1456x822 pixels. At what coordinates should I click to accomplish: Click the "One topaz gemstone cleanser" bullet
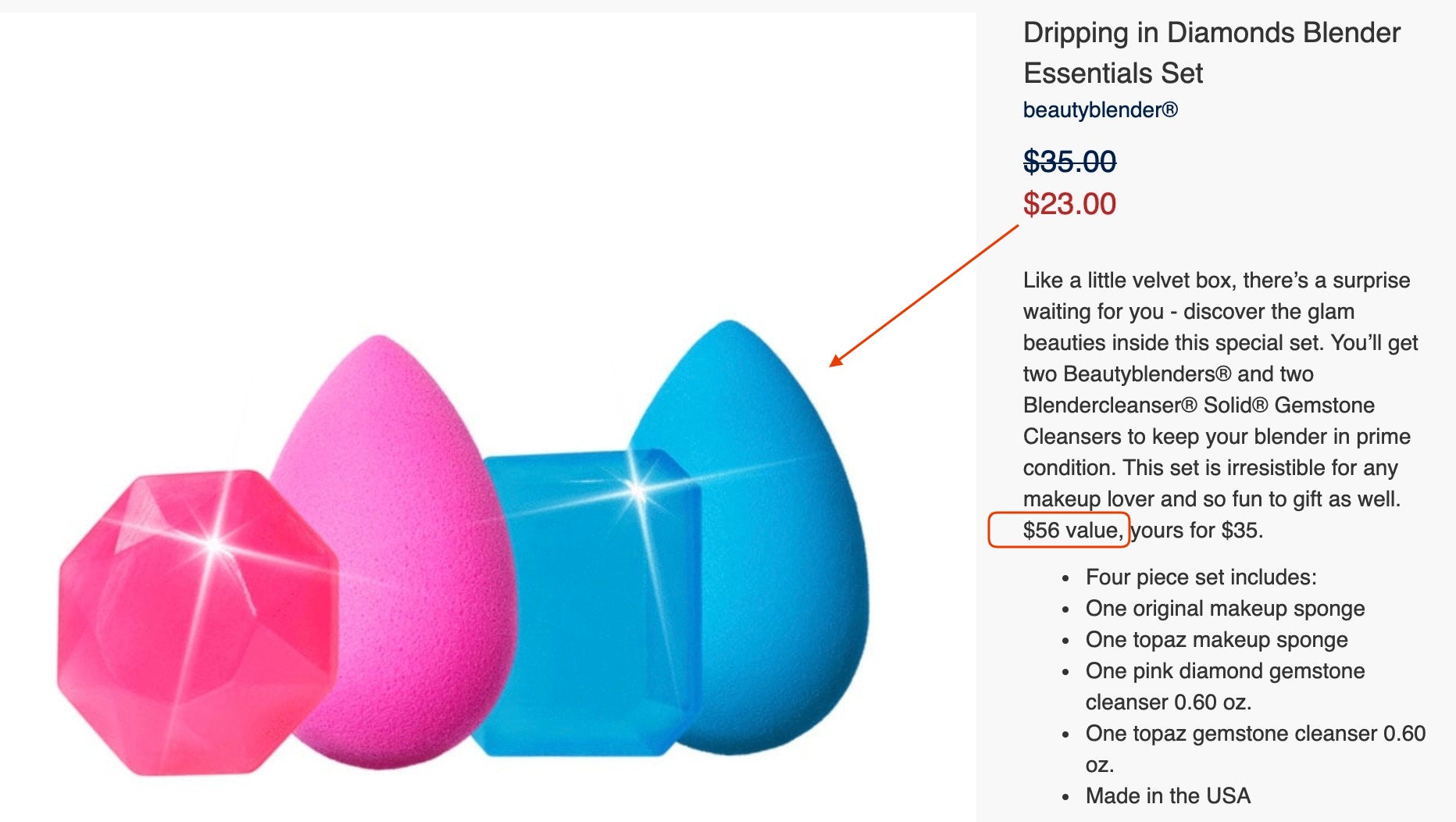1256,749
